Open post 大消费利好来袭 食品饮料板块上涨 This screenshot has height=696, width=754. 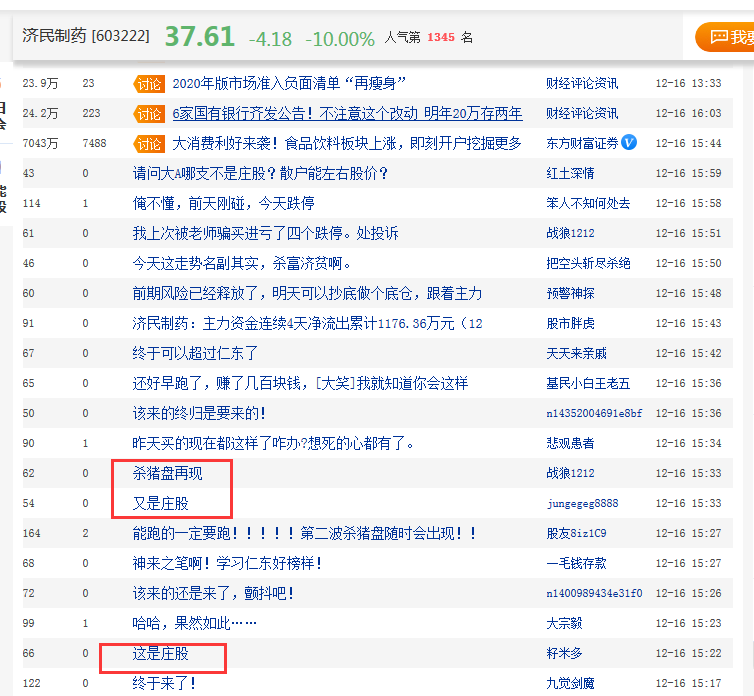tap(347, 143)
